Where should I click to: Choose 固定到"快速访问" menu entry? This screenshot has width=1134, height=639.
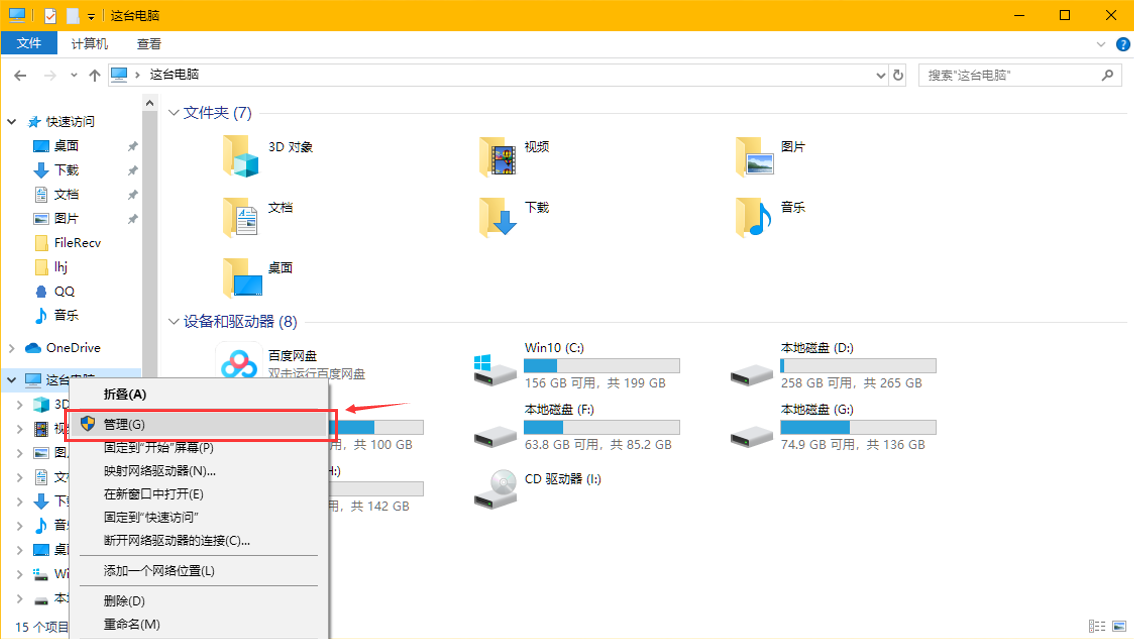199,517
